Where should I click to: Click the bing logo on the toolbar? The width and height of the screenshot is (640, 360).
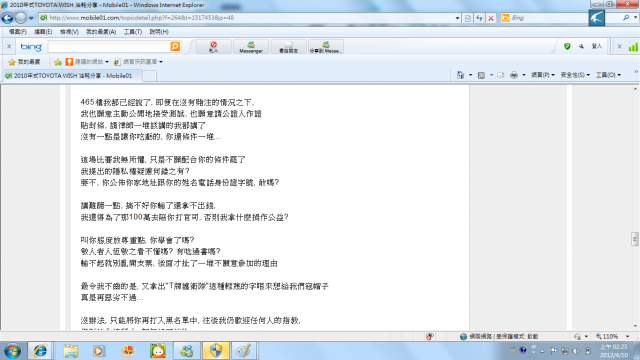click(31, 47)
